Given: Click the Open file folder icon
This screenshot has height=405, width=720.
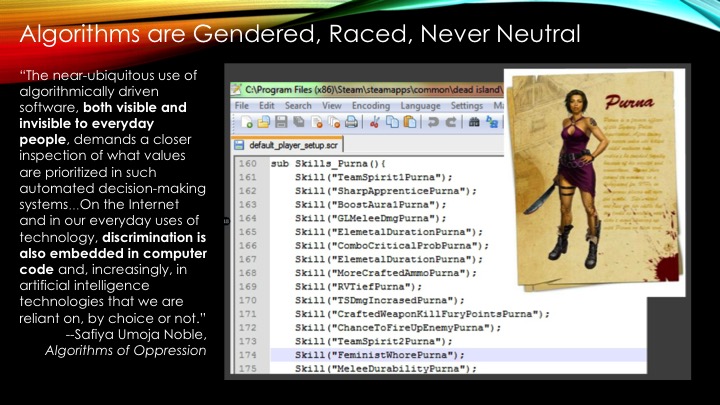Looking at the screenshot, I should click(264, 122).
